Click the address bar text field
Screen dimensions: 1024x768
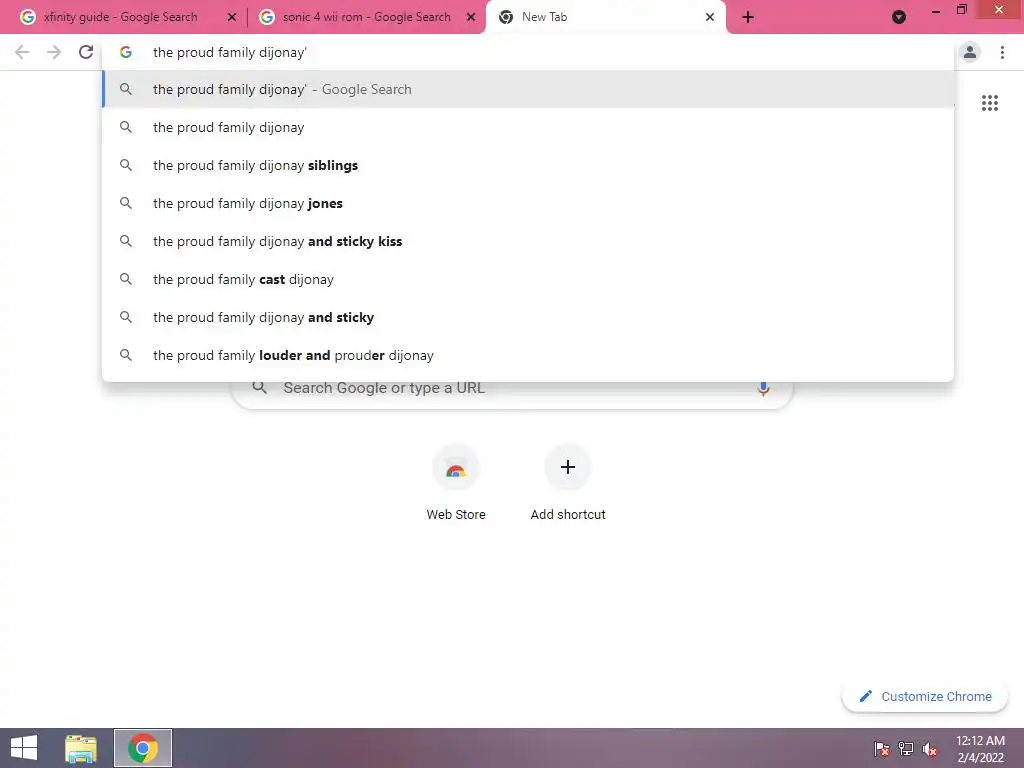[528, 52]
